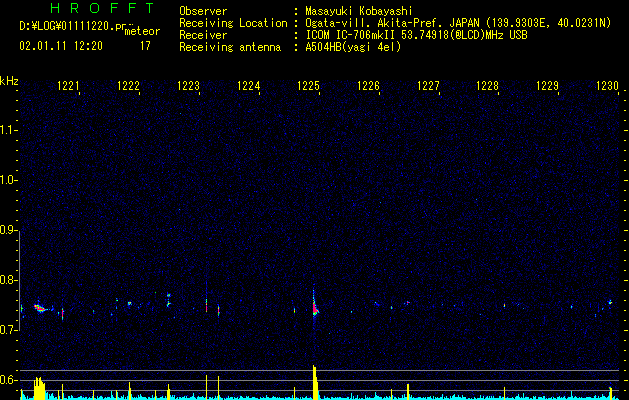Click observer name Masayuki Kobayashi

click(359, 11)
